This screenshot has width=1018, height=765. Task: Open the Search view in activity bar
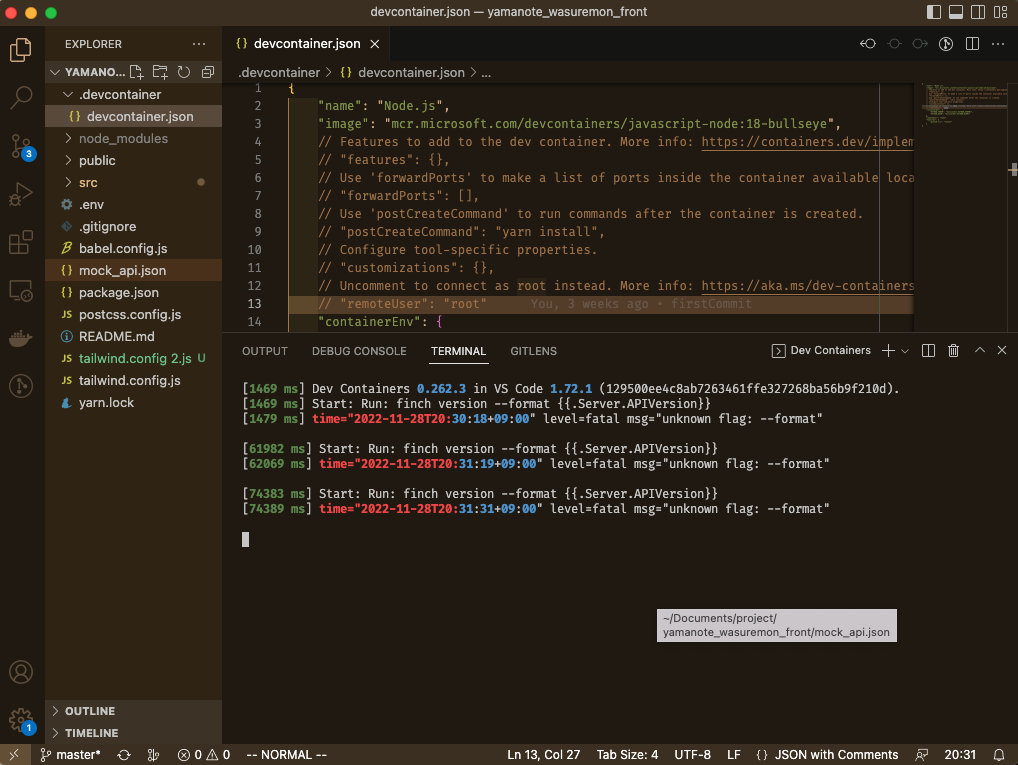tap(21, 98)
